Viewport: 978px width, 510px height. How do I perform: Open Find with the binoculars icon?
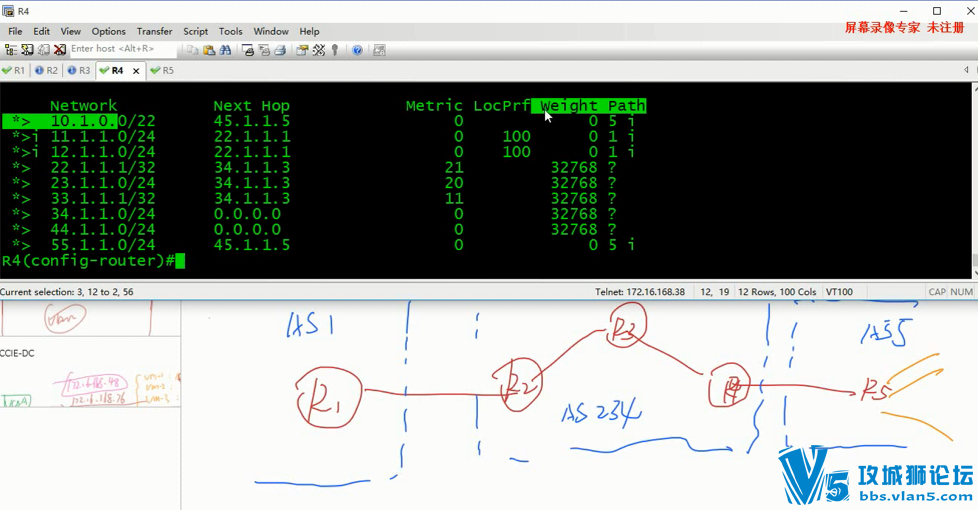click(225, 50)
